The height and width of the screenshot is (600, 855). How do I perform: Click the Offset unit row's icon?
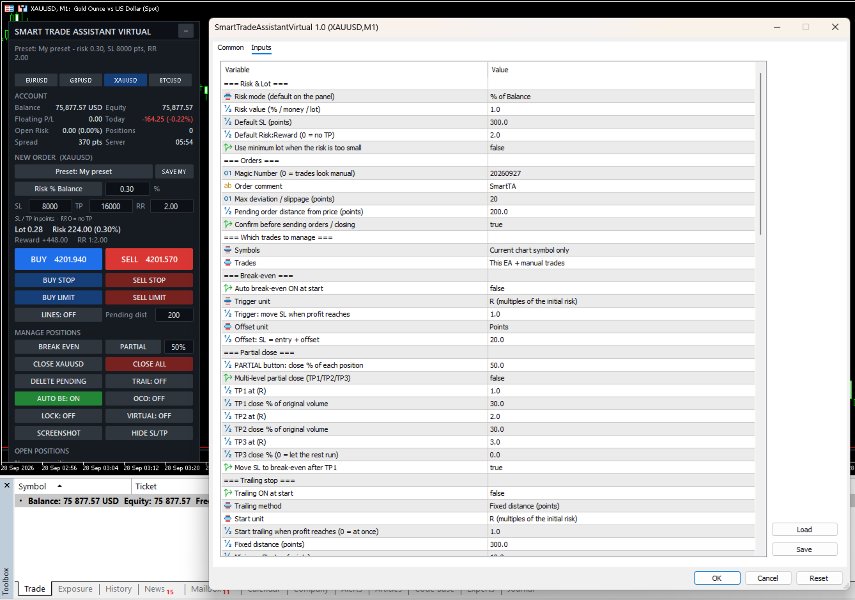[228, 327]
